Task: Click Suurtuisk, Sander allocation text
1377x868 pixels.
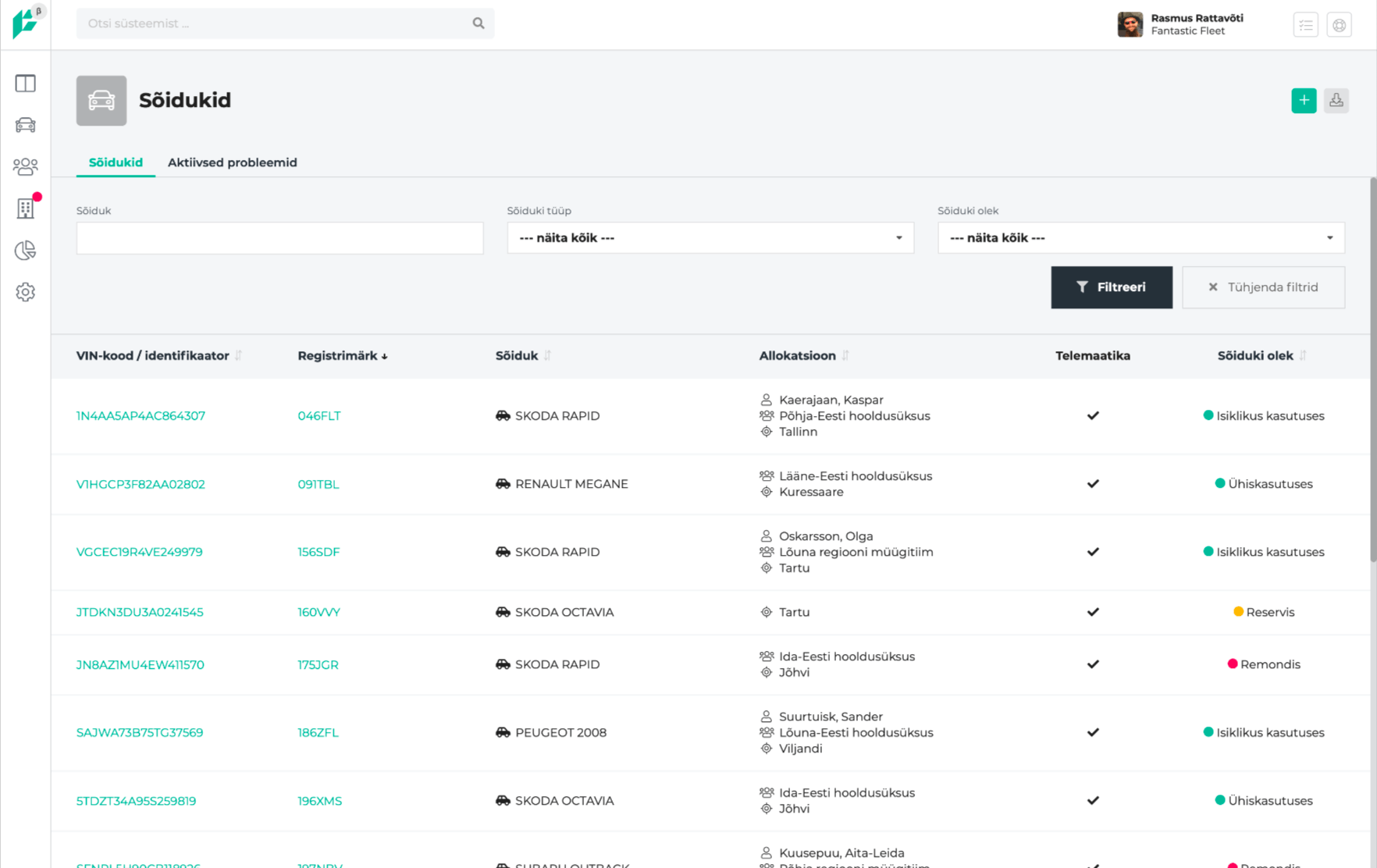Action: click(x=831, y=717)
